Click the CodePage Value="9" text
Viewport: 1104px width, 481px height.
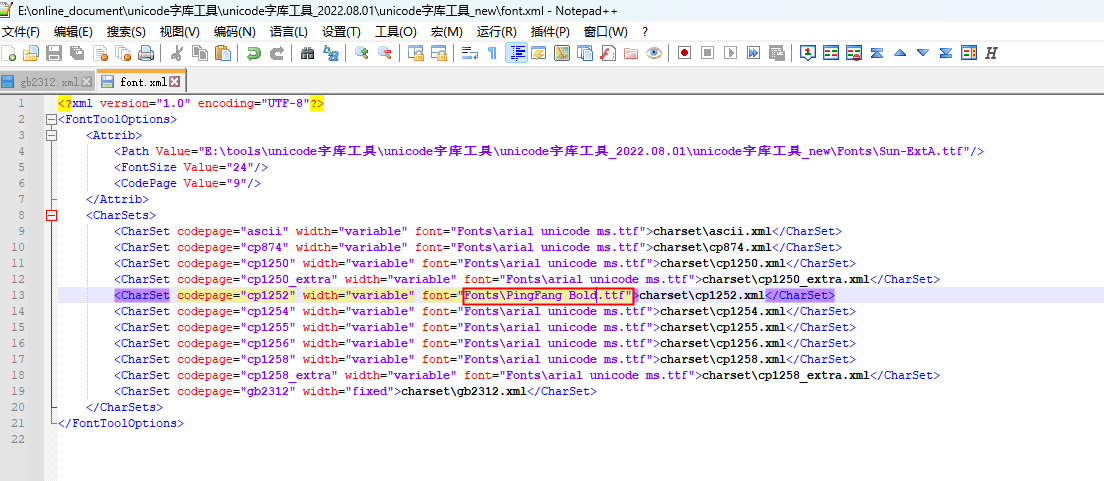(x=187, y=183)
